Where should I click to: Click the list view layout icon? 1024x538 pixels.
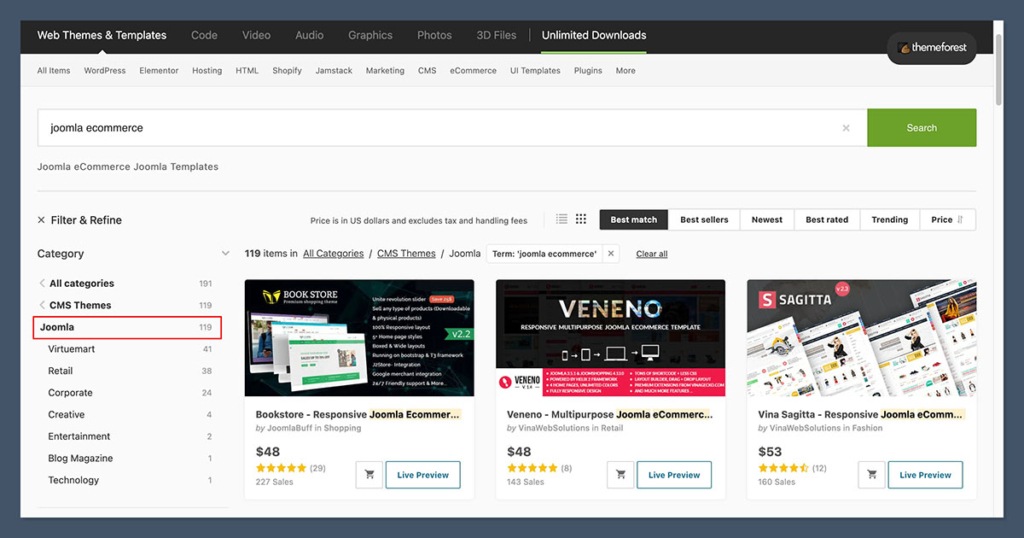(x=562, y=219)
